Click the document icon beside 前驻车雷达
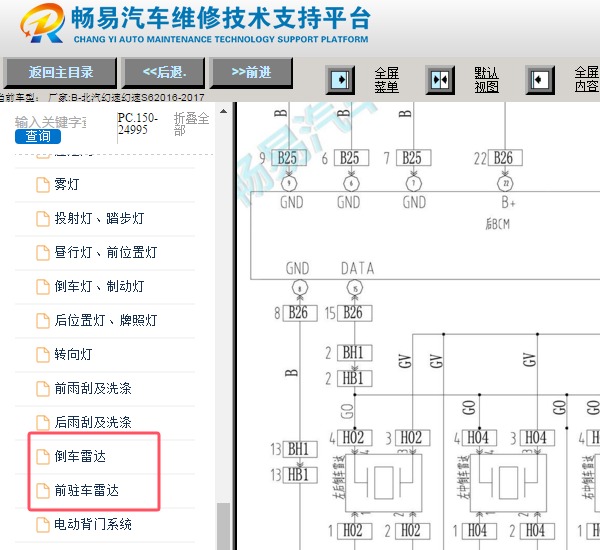Viewport: 600px width, 550px height. pos(43,491)
